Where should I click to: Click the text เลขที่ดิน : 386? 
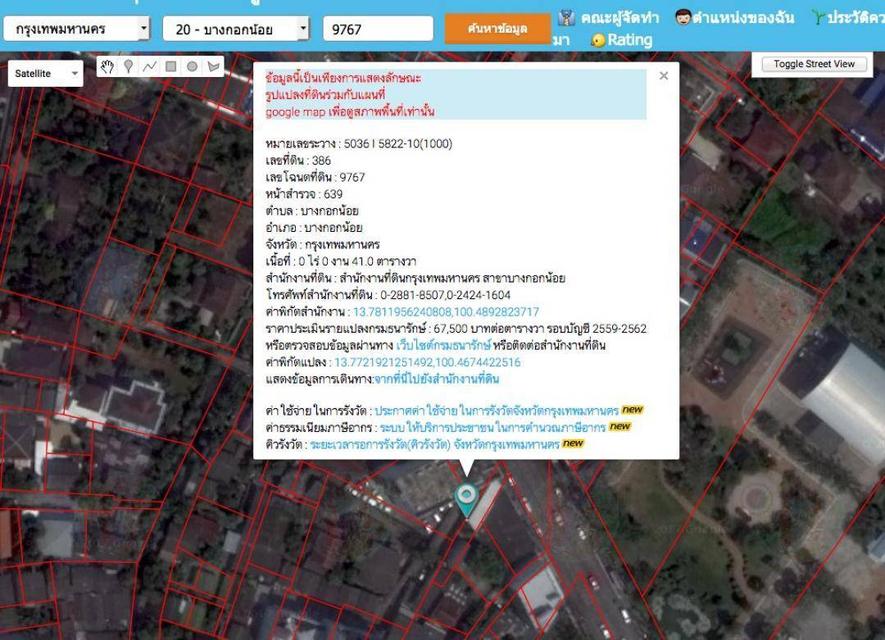pyautogui.click(x=298, y=160)
